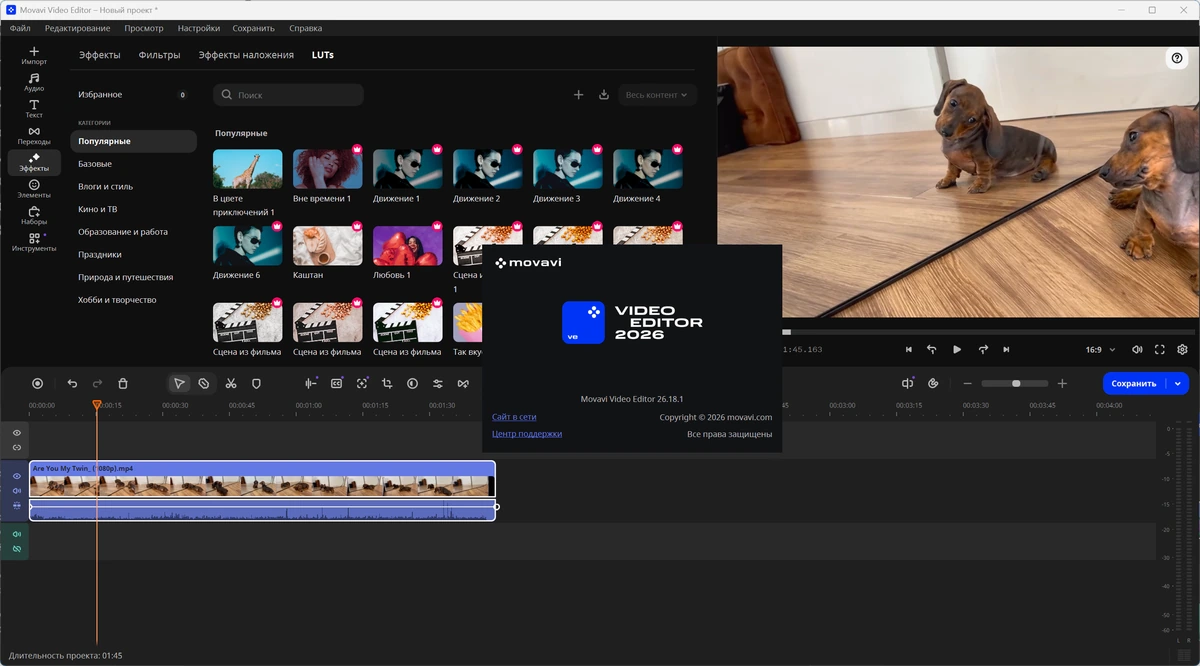Screen dimensions: 1200x666
Task: Select the В цвете приключений 1 thumbnail
Action: tap(248, 169)
